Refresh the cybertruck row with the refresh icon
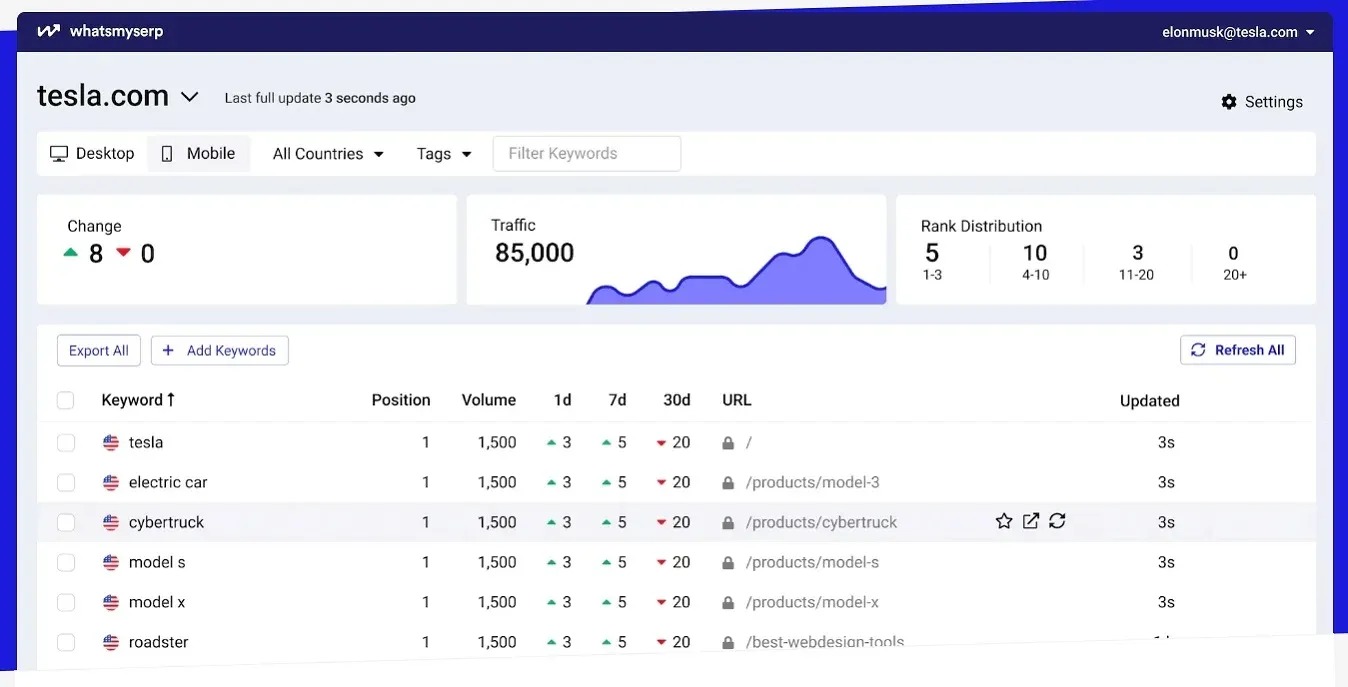Viewport: 1348px width, 687px height. 1057,521
